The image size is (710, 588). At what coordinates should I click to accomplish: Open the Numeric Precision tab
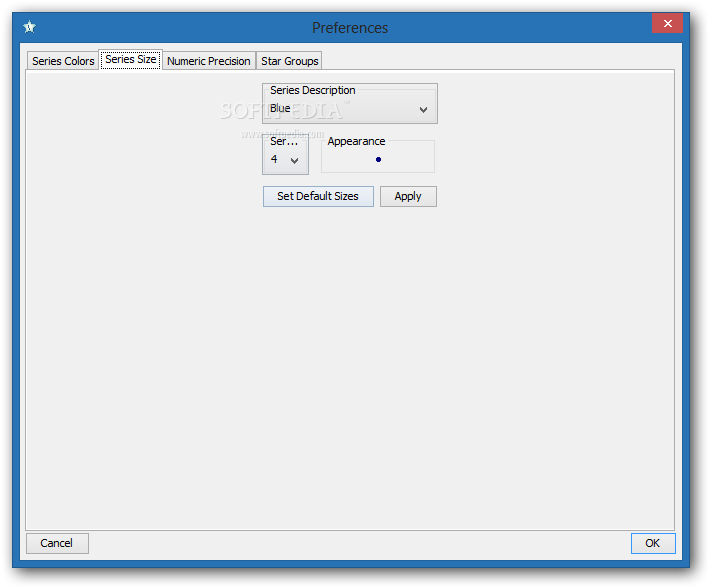[x=209, y=61]
